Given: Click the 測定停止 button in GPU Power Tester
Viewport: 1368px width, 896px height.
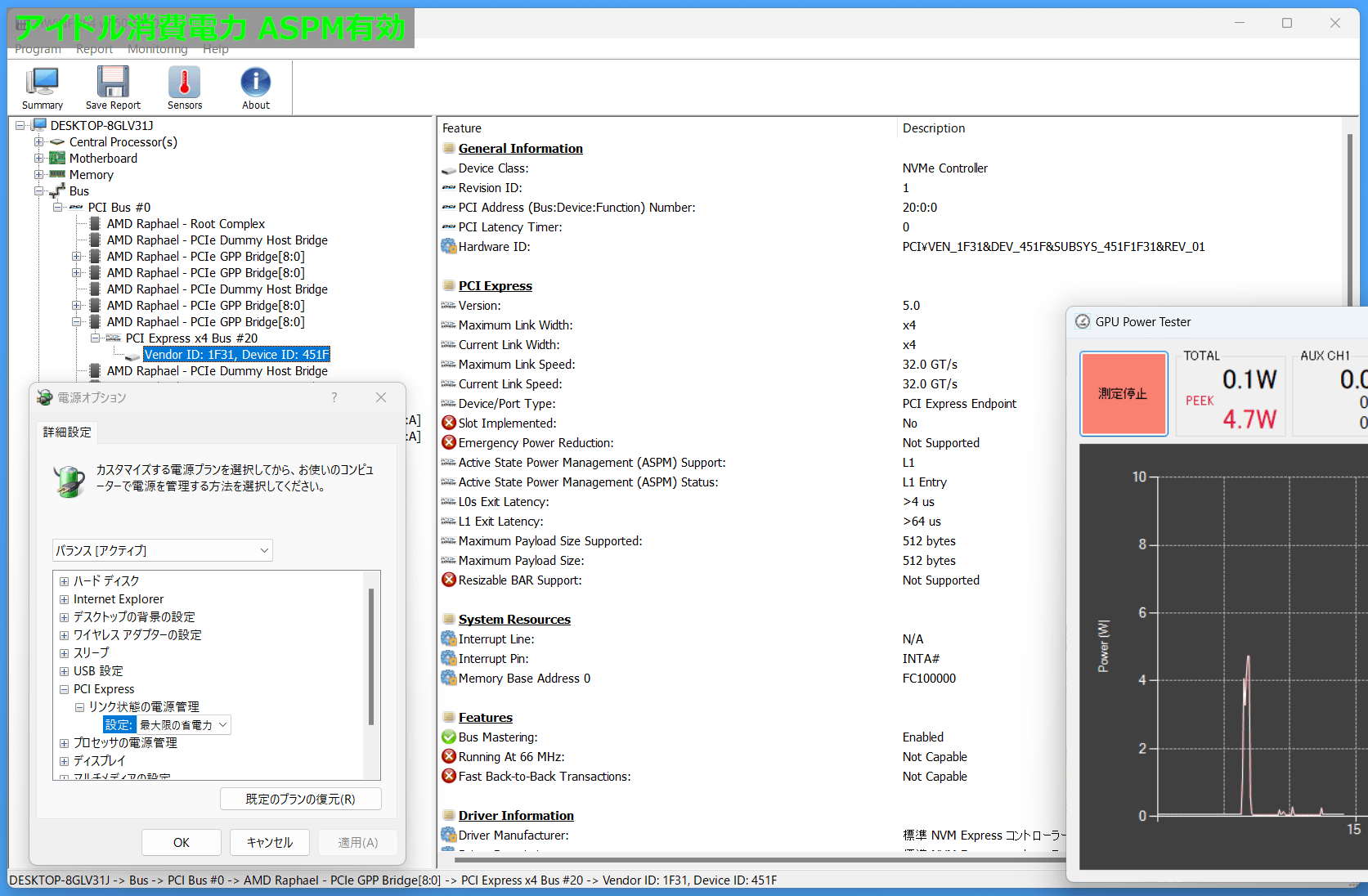Looking at the screenshot, I should point(1124,393).
